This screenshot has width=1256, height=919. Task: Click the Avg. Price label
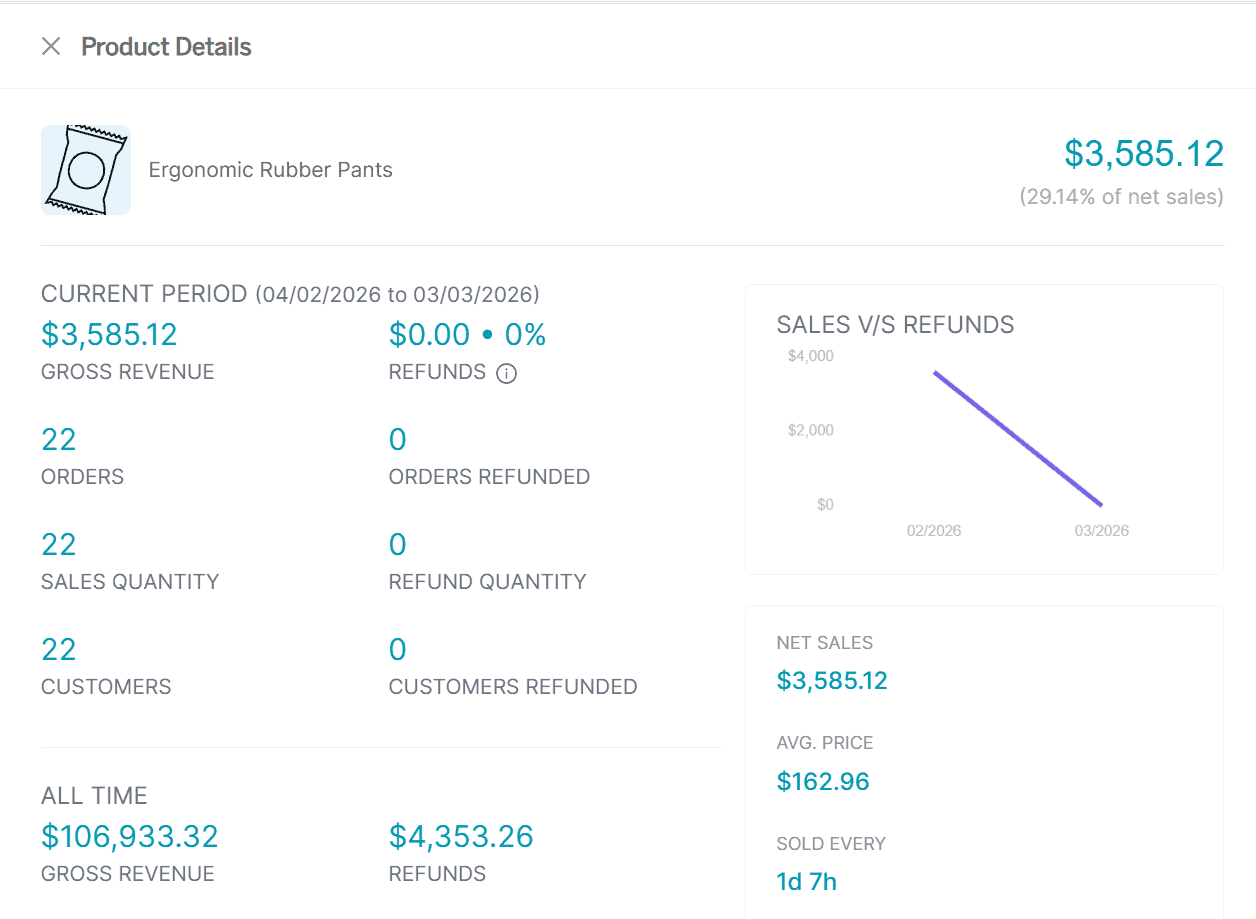[825, 743]
